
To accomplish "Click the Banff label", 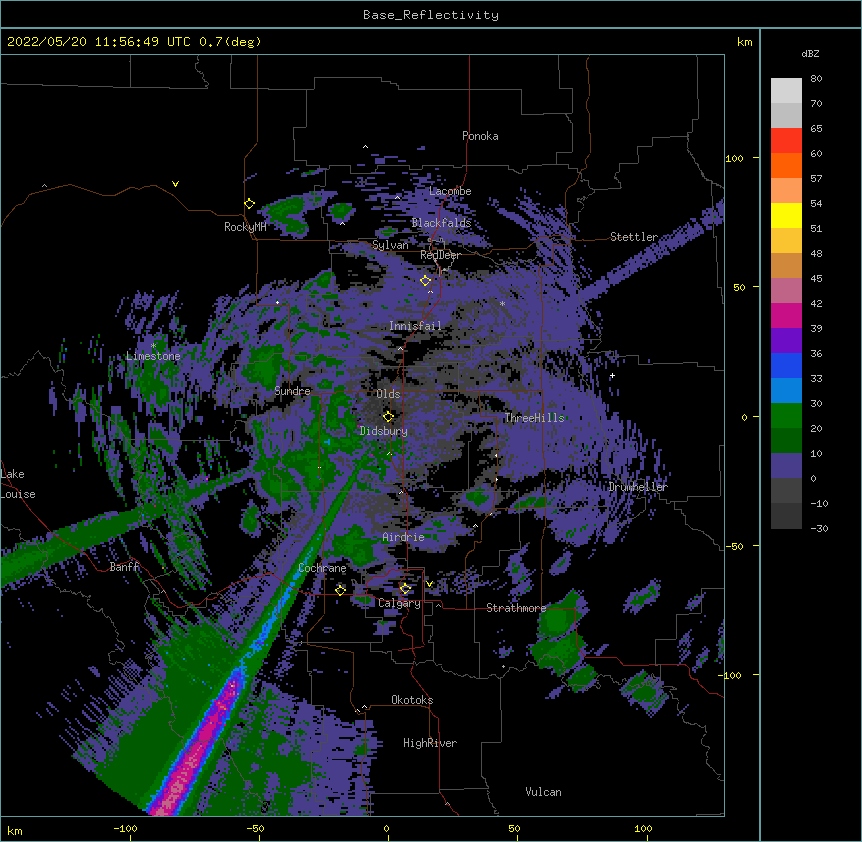I will 124,567.
